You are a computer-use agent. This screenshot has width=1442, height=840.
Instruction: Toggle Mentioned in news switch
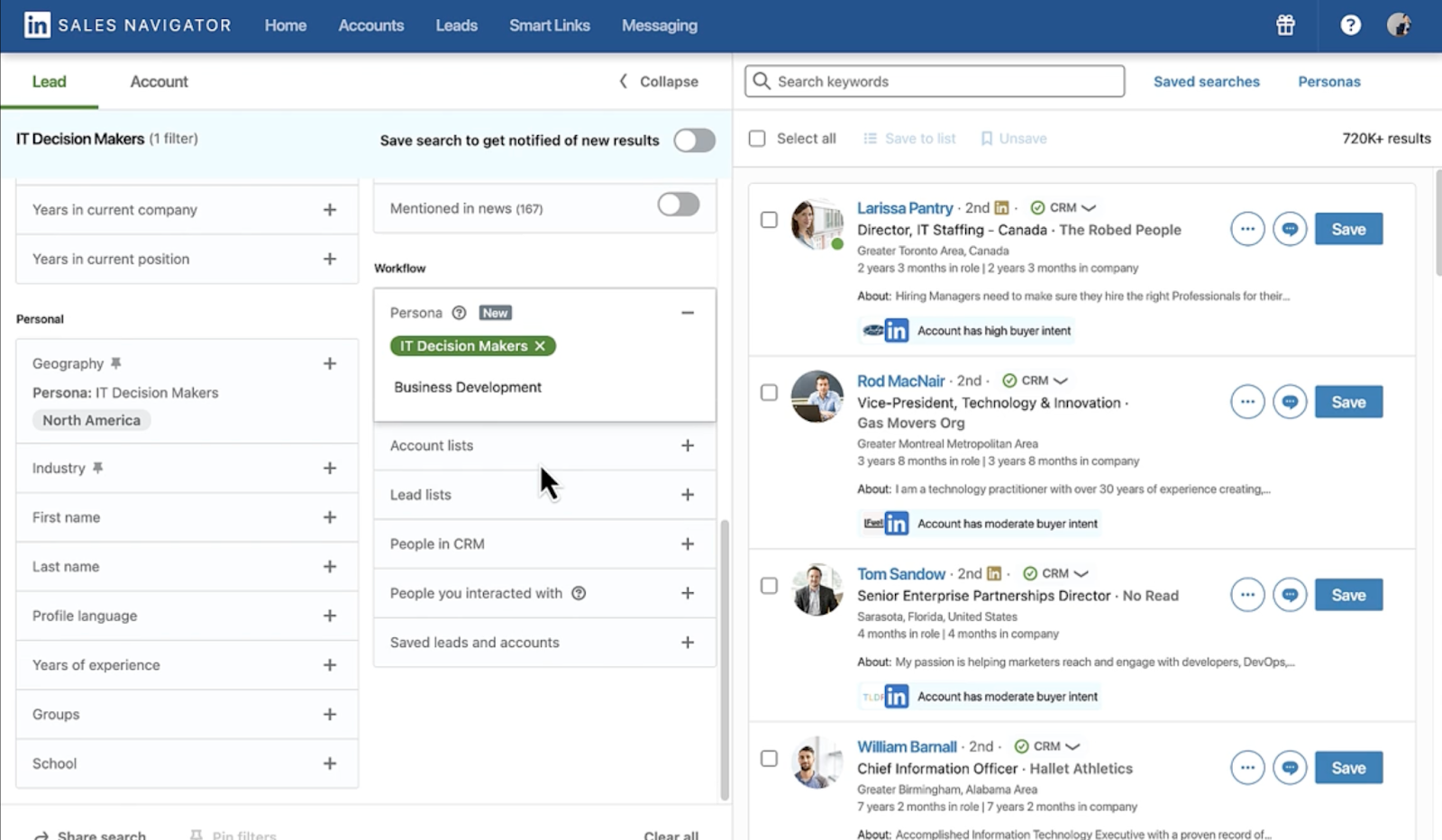point(678,205)
